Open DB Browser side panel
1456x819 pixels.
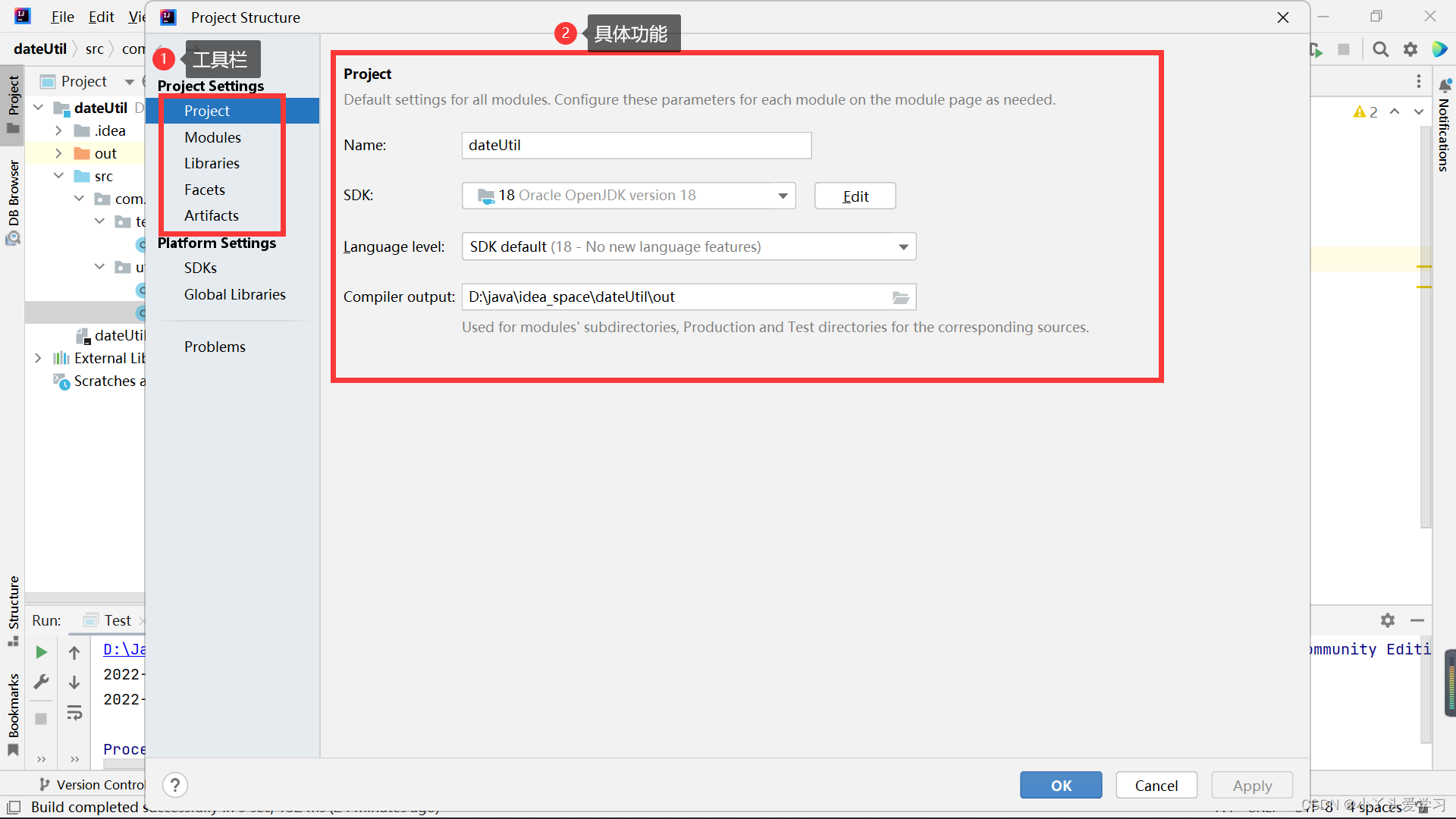click(x=14, y=193)
